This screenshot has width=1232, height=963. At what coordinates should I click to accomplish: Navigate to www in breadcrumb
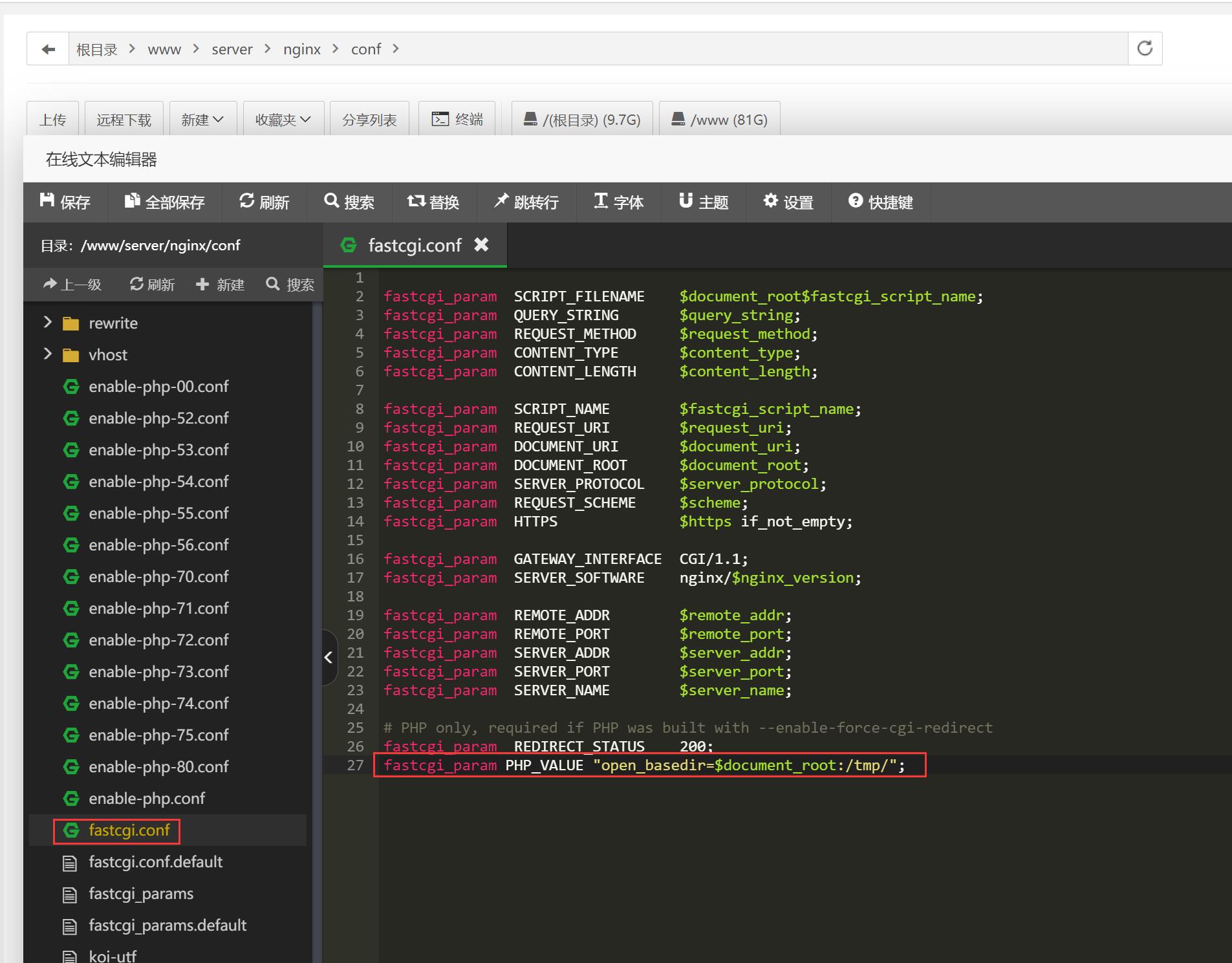[164, 50]
